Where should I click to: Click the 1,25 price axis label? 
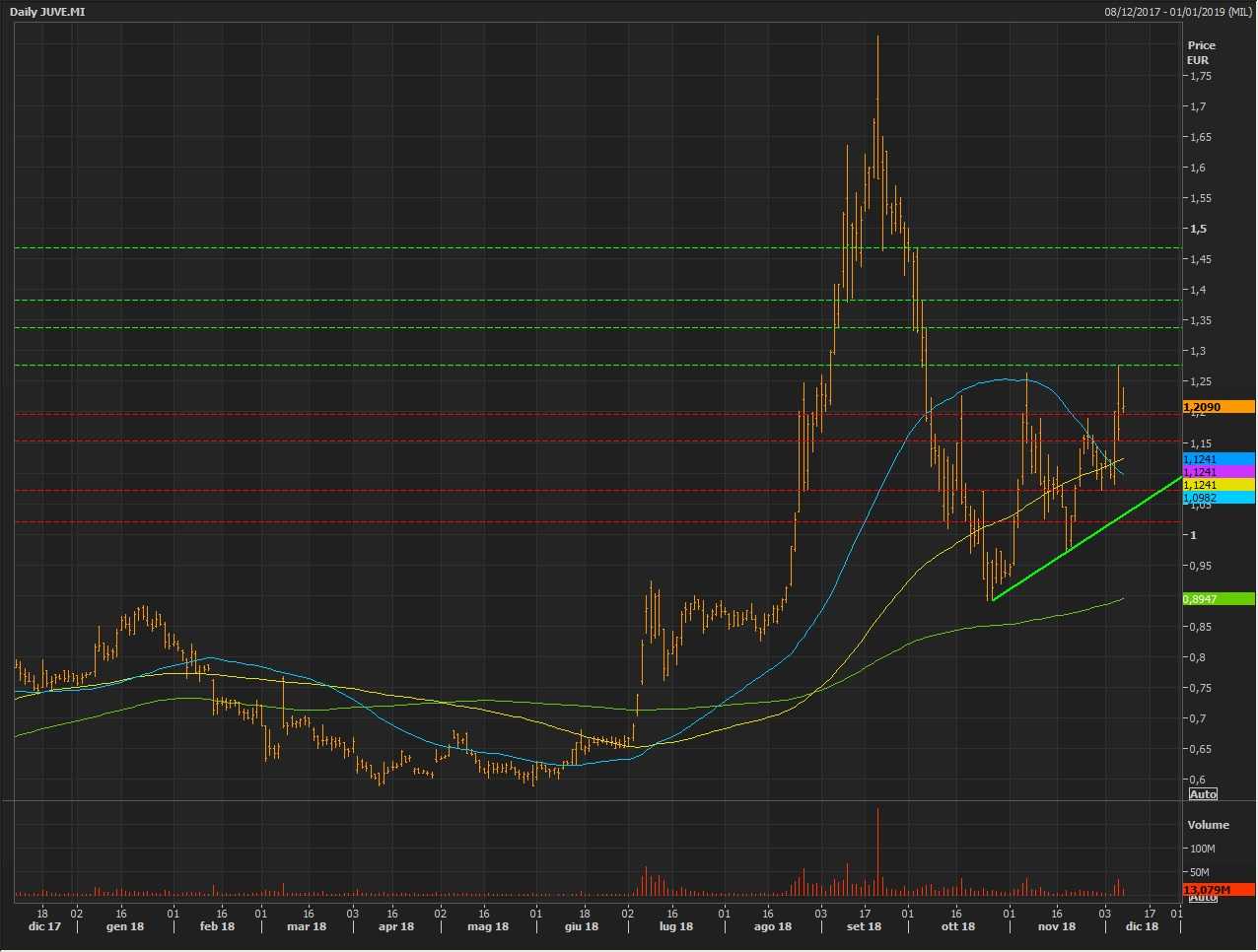pyautogui.click(x=1200, y=381)
